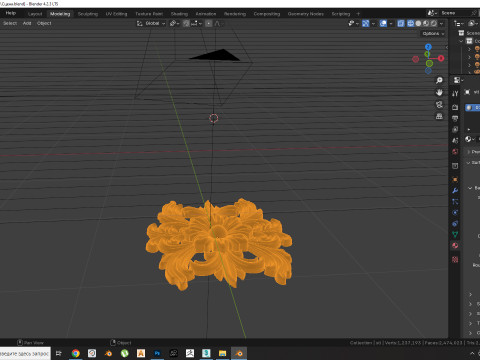Click the pan view hand icon
This screenshot has height=360, width=480.
pyautogui.click(x=439, y=92)
